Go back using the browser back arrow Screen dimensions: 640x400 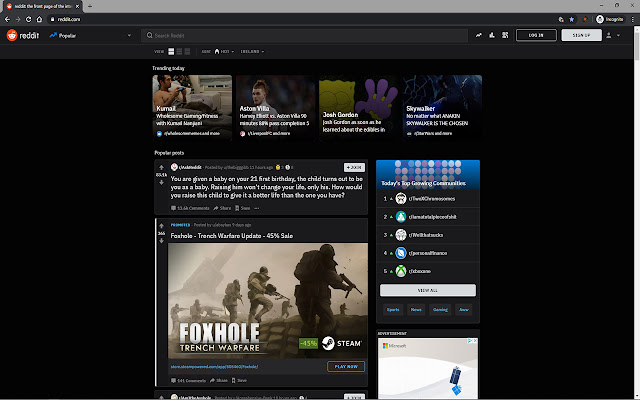click(7, 19)
